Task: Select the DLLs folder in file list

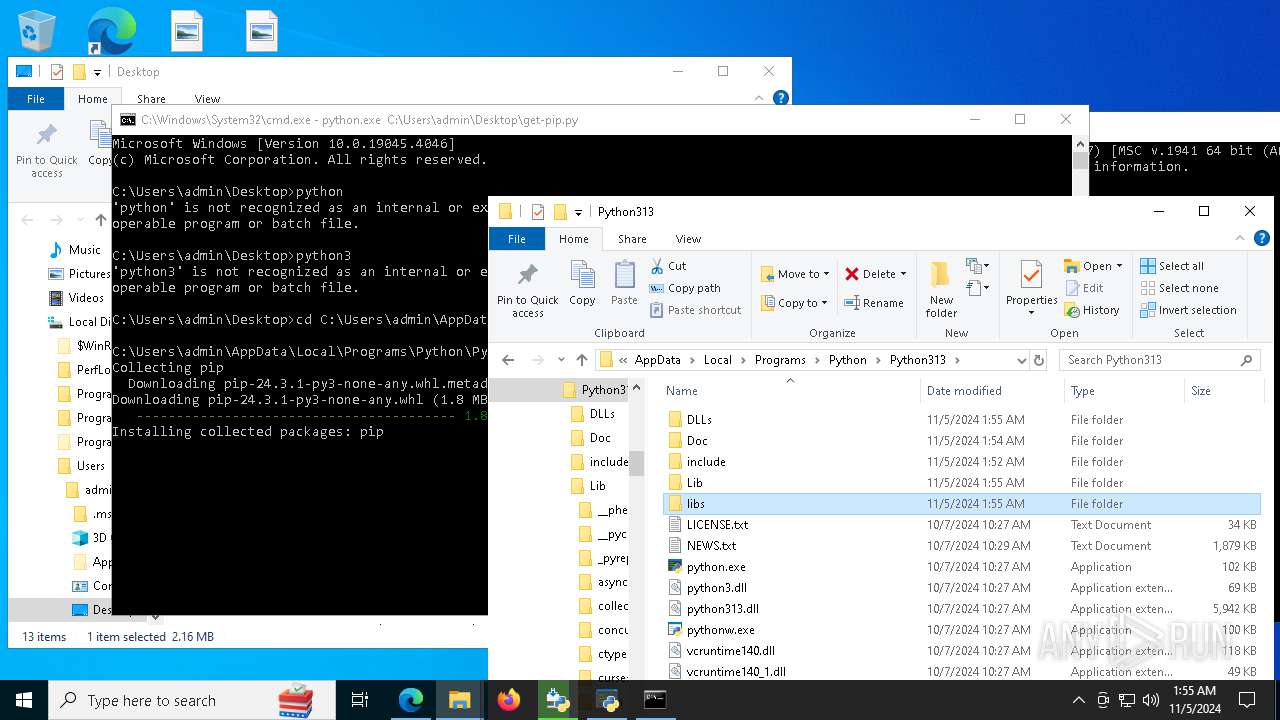Action: coord(699,420)
